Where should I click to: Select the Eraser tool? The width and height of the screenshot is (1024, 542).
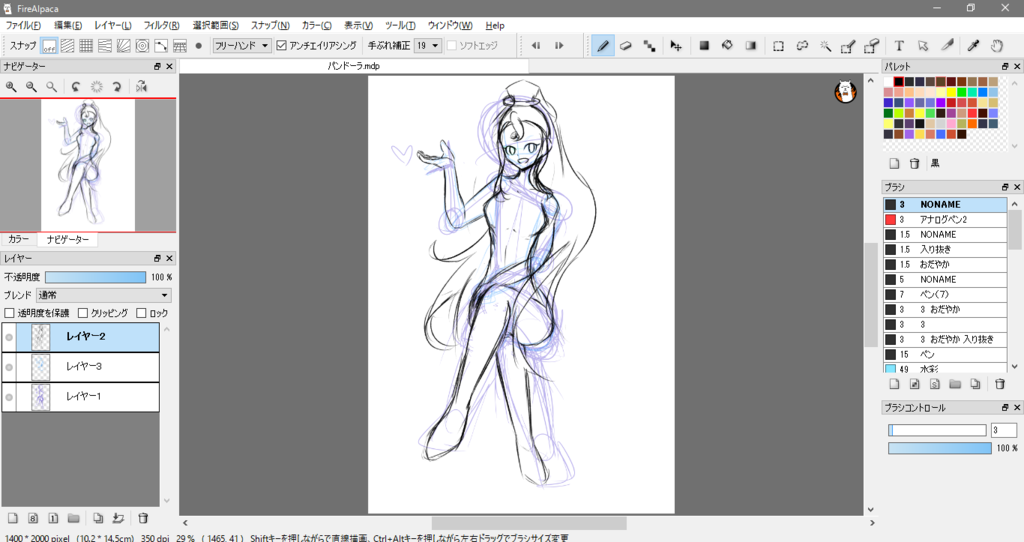(626, 46)
